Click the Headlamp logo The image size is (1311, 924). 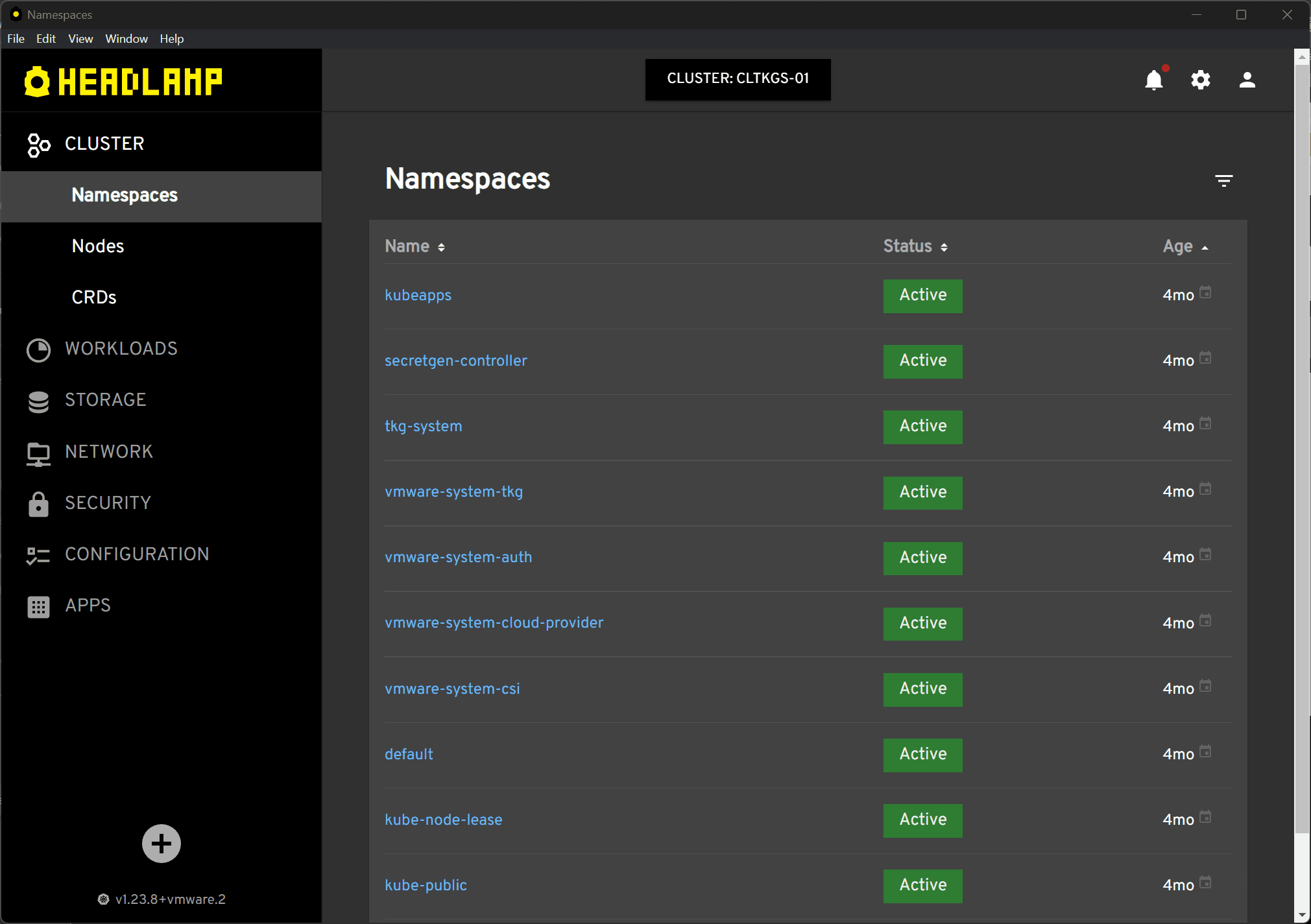pos(123,80)
